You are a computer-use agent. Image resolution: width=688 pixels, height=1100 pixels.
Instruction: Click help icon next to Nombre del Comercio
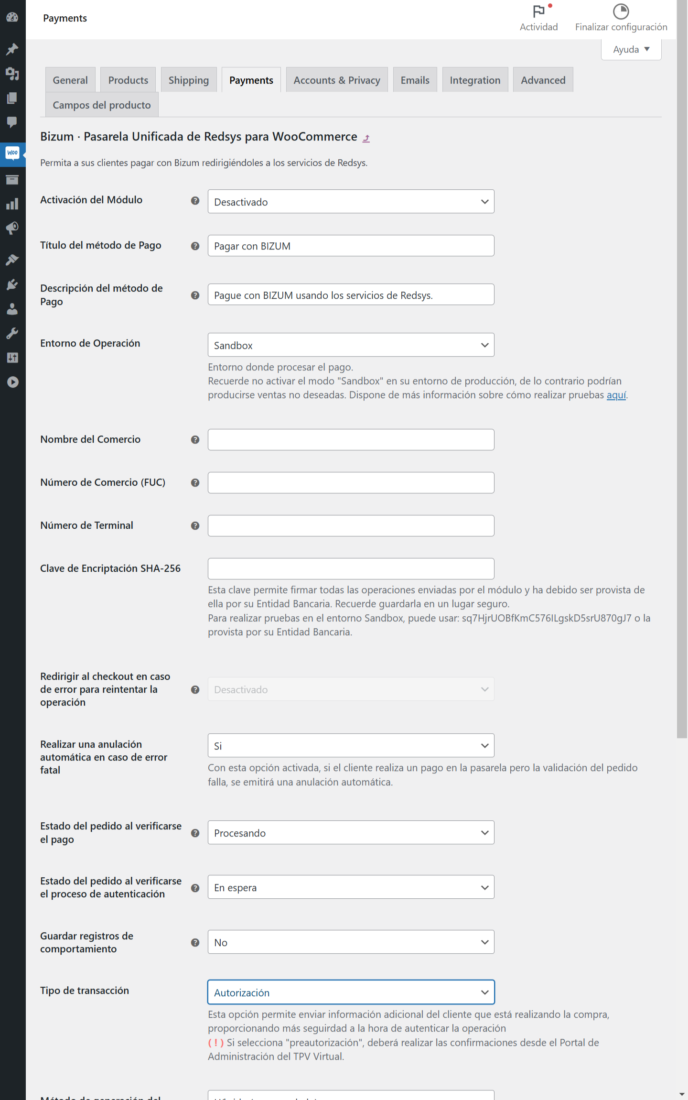[195, 440]
